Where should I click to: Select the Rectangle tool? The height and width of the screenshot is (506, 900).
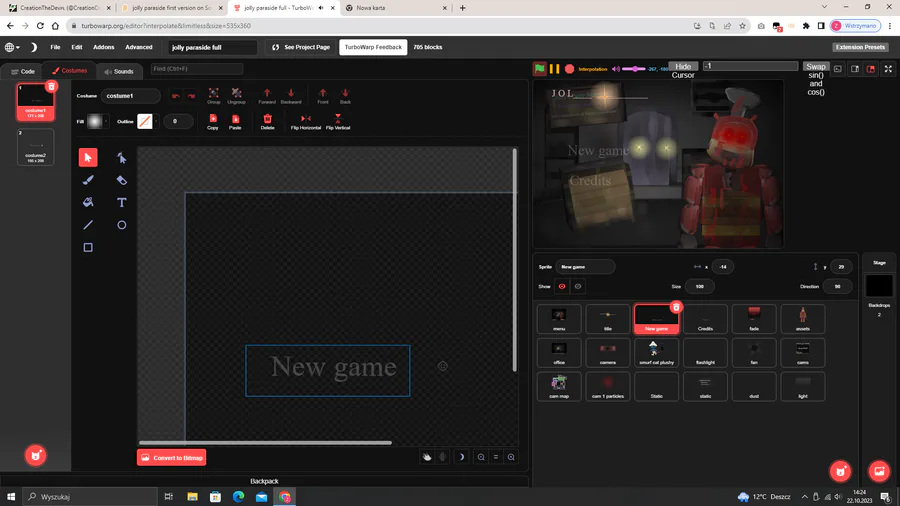(x=88, y=247)
